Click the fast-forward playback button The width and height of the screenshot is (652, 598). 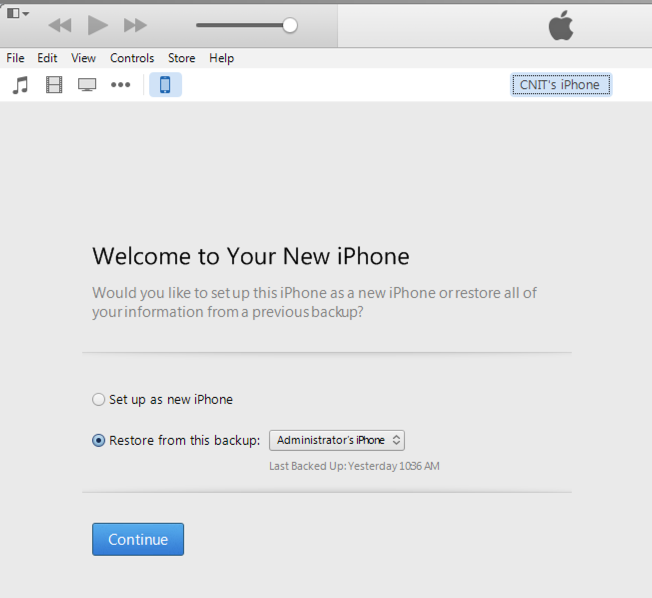pyautogui.click(x=135, y=25)
